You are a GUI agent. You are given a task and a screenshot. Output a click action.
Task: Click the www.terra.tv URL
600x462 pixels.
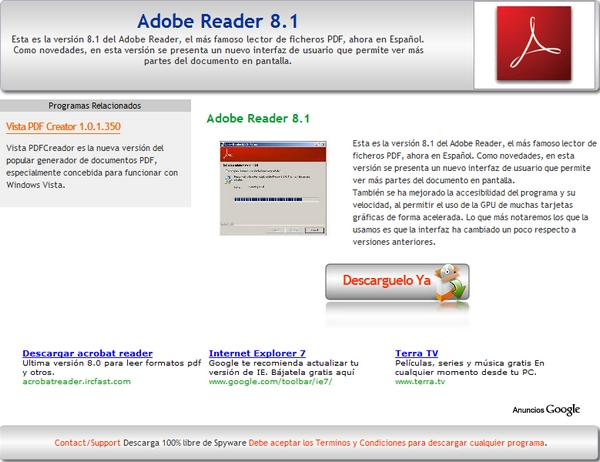point(420,382)
